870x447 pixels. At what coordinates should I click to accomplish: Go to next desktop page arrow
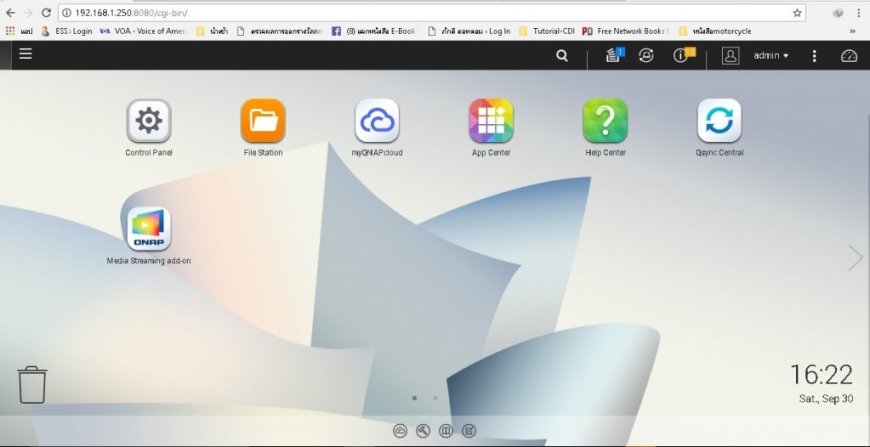[x=855, y=258]
